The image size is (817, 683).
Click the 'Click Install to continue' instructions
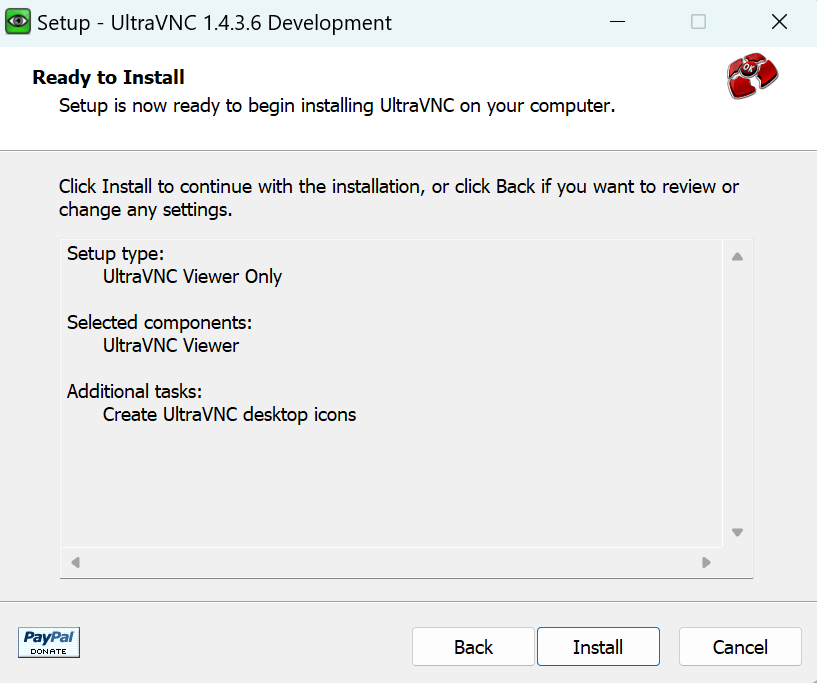(399, 198)
